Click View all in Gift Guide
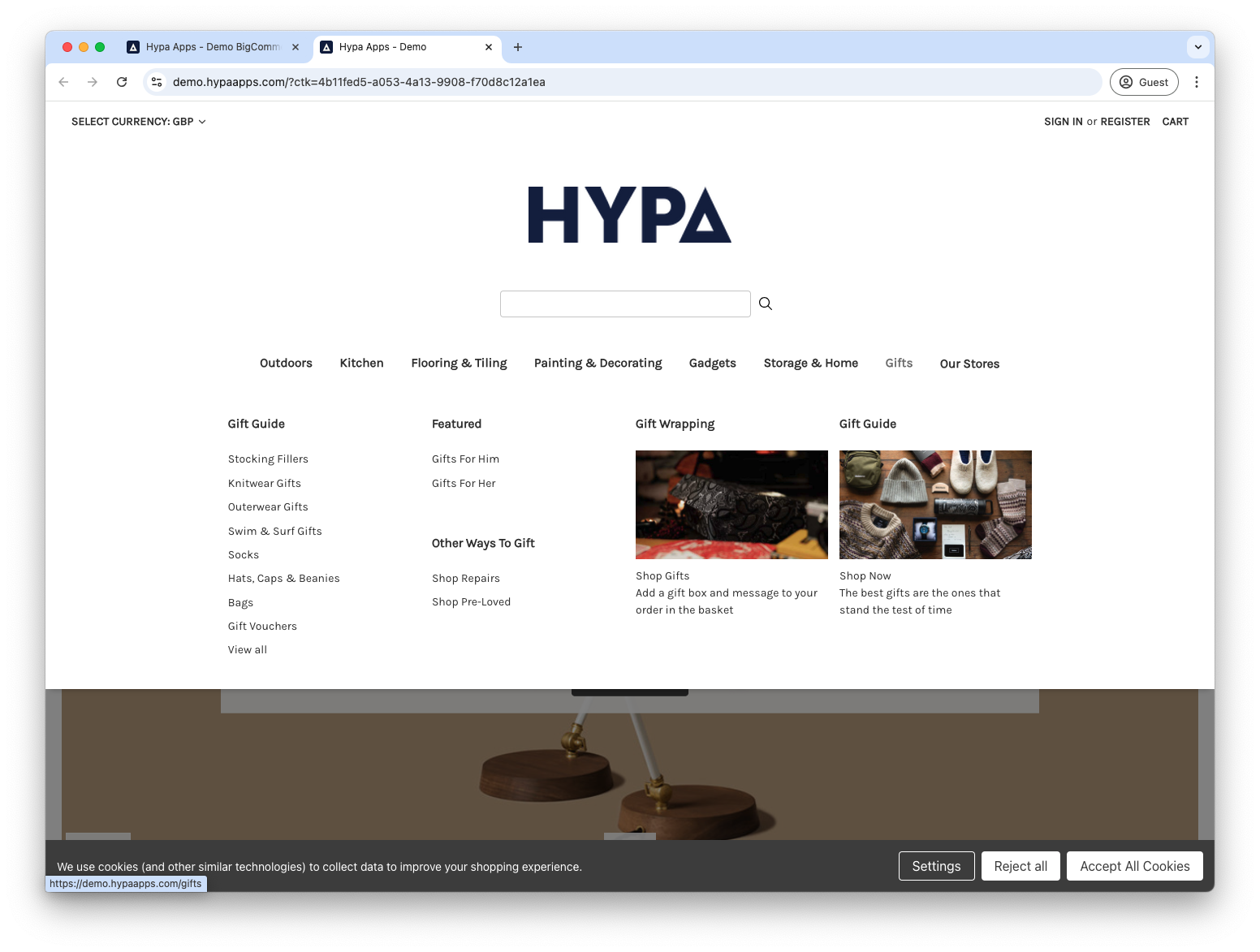This screenshot has width=1260, height=952. point(248,650)
